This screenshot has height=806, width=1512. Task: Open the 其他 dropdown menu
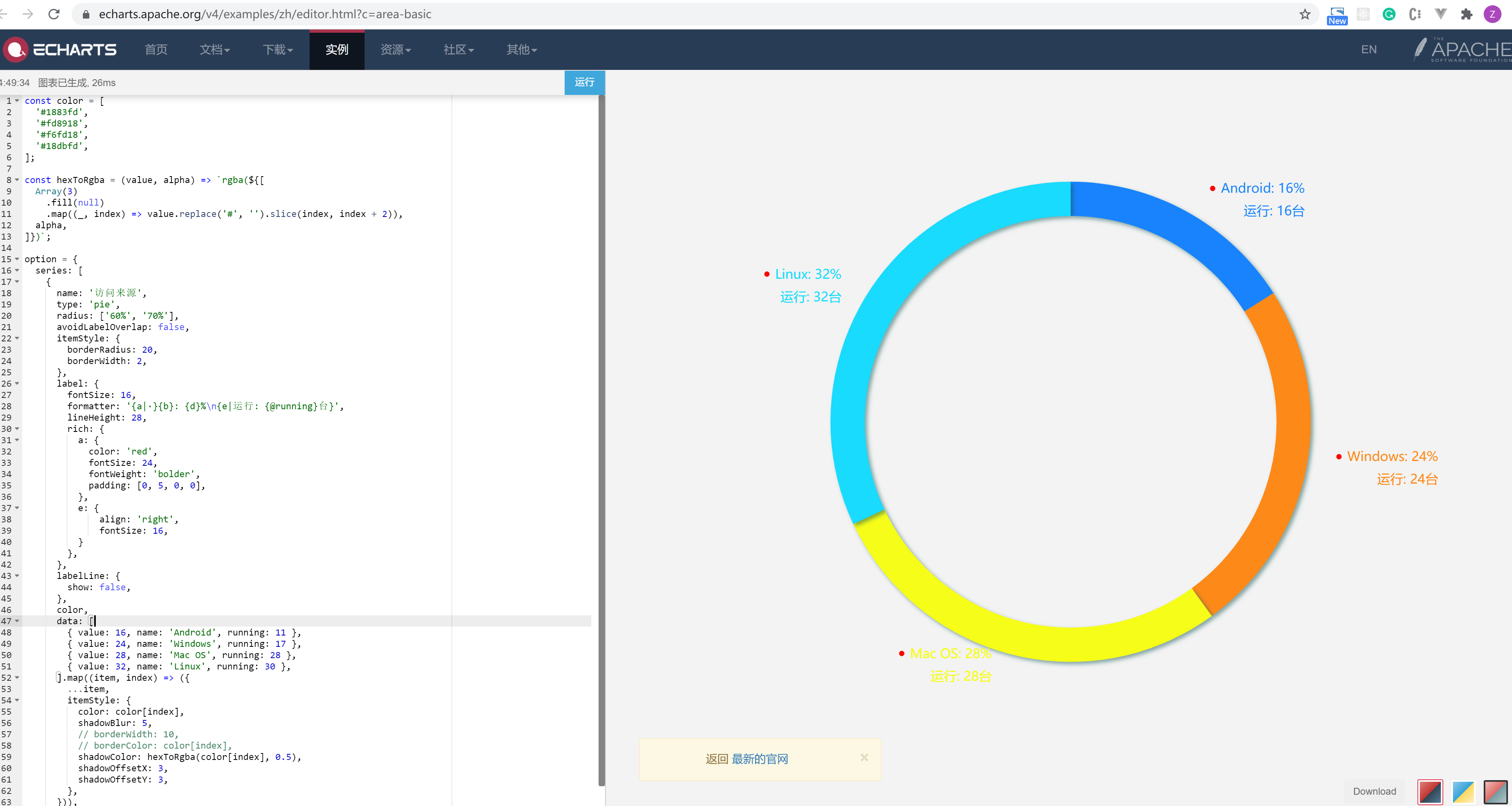point(521,50)
